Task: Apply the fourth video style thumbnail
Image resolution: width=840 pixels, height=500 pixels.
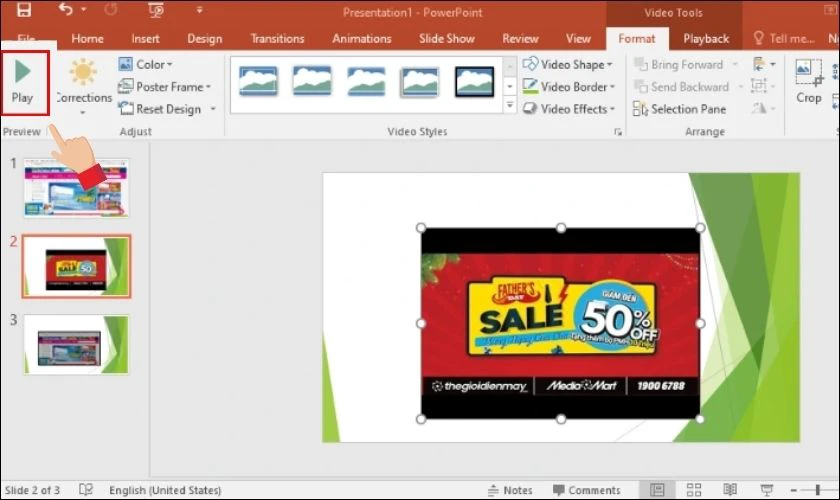Action: pos(419,82)
